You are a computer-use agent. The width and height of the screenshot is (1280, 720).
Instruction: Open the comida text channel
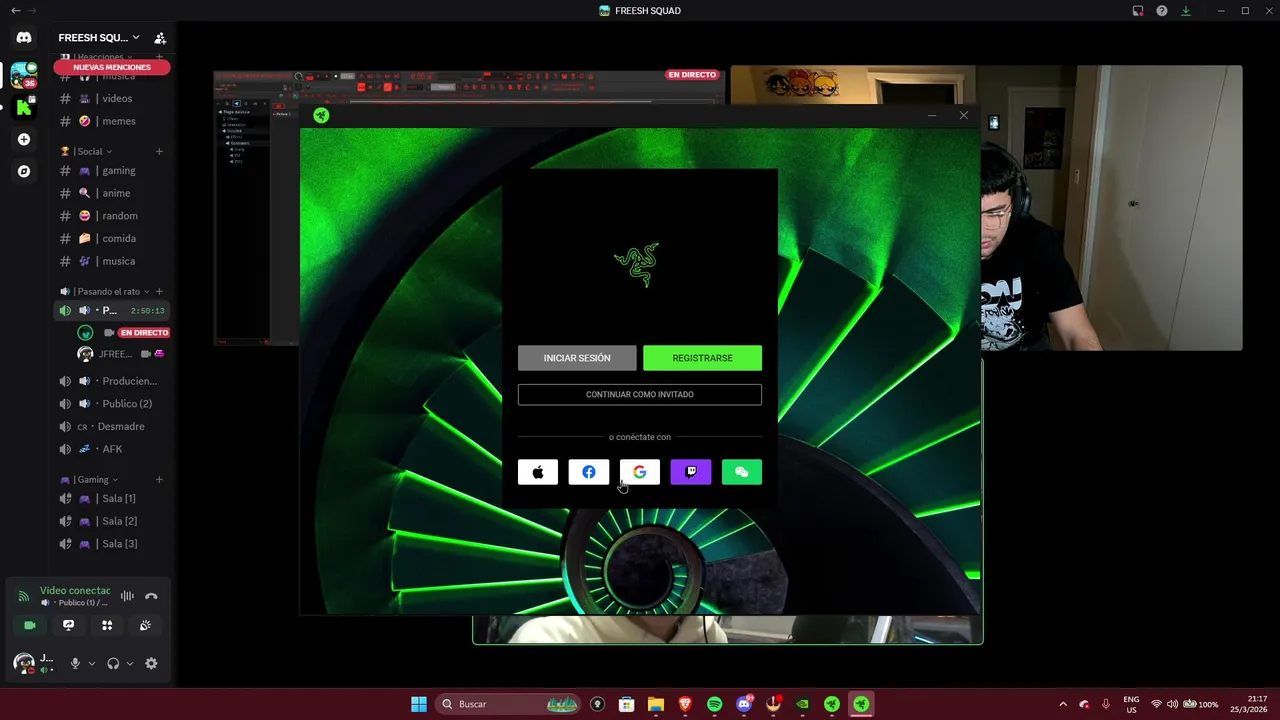112,238
